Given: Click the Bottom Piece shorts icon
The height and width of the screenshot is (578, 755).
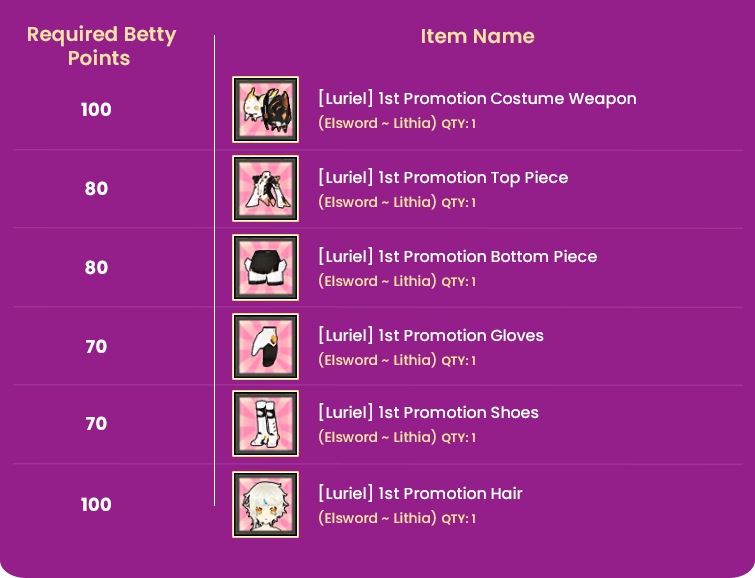Looking at the screenshot, I should click(265, 267).
